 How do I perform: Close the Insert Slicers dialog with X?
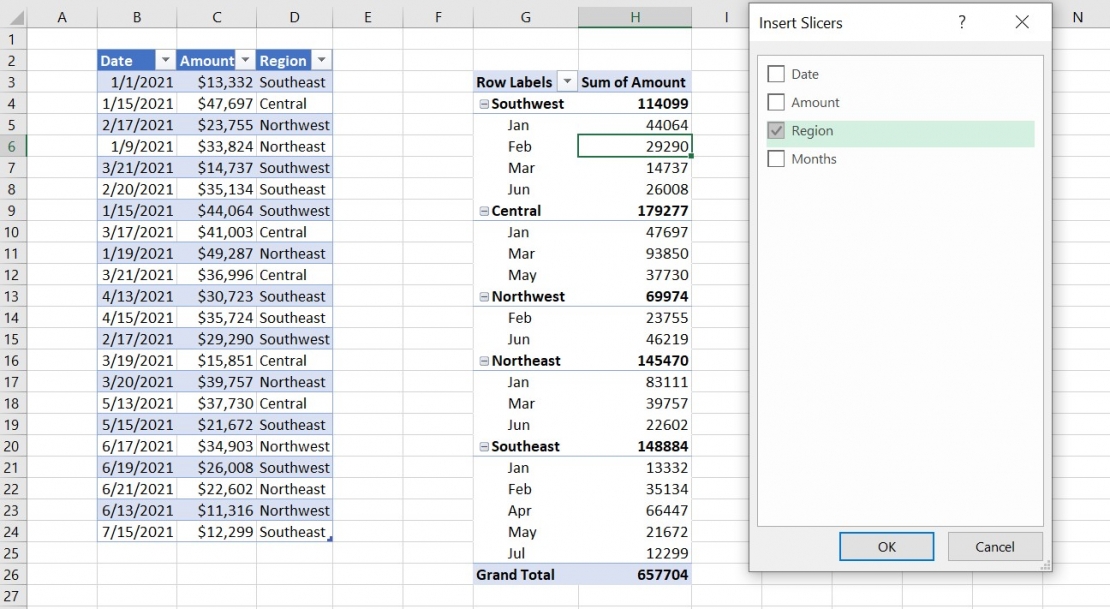point(1022,21)
